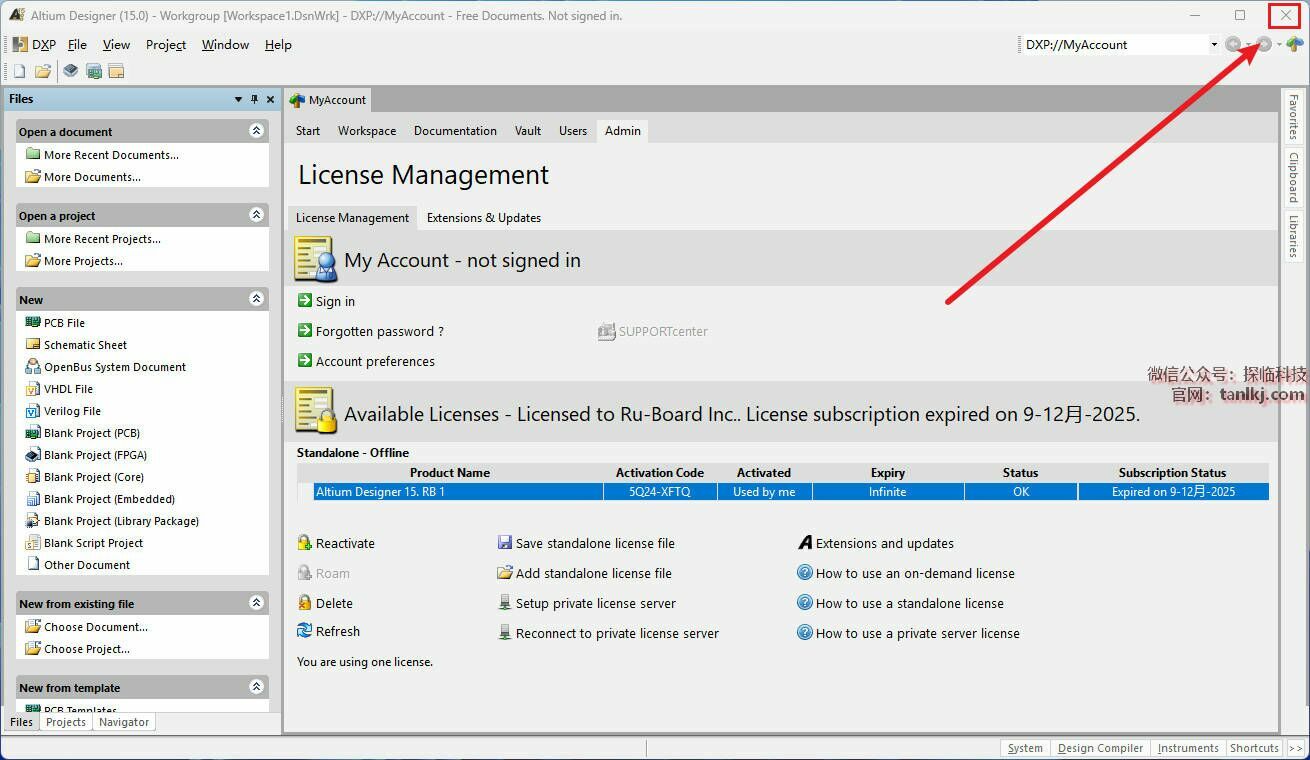The width and height of the screenshot is (1310, 760).
Task: Click the new blank document toolbar icon
Action: tap(19, 71)
